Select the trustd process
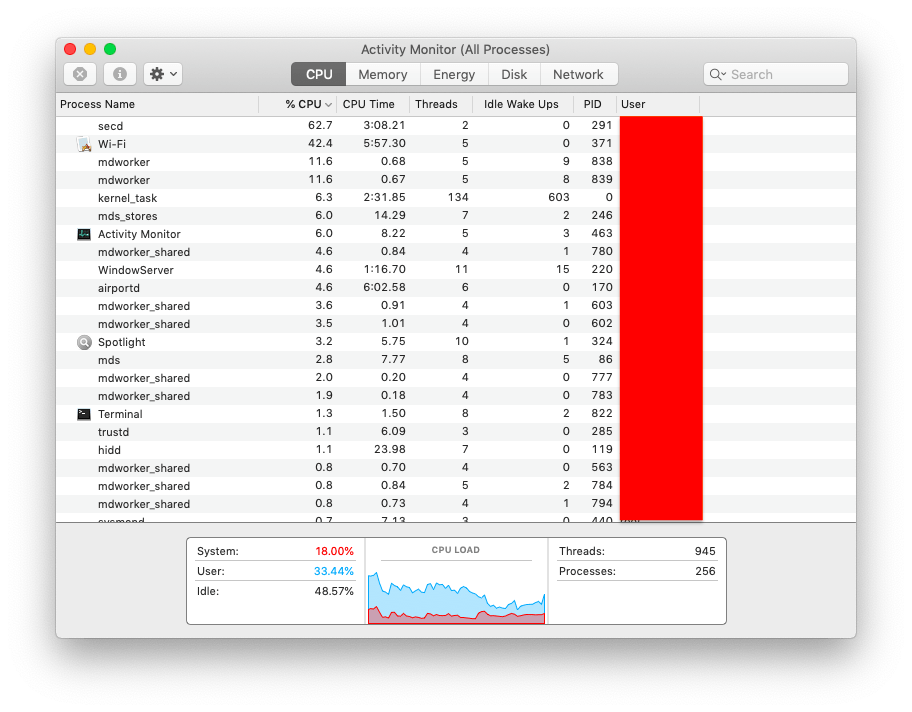912x712 pixels. click(x=455, y=432)
